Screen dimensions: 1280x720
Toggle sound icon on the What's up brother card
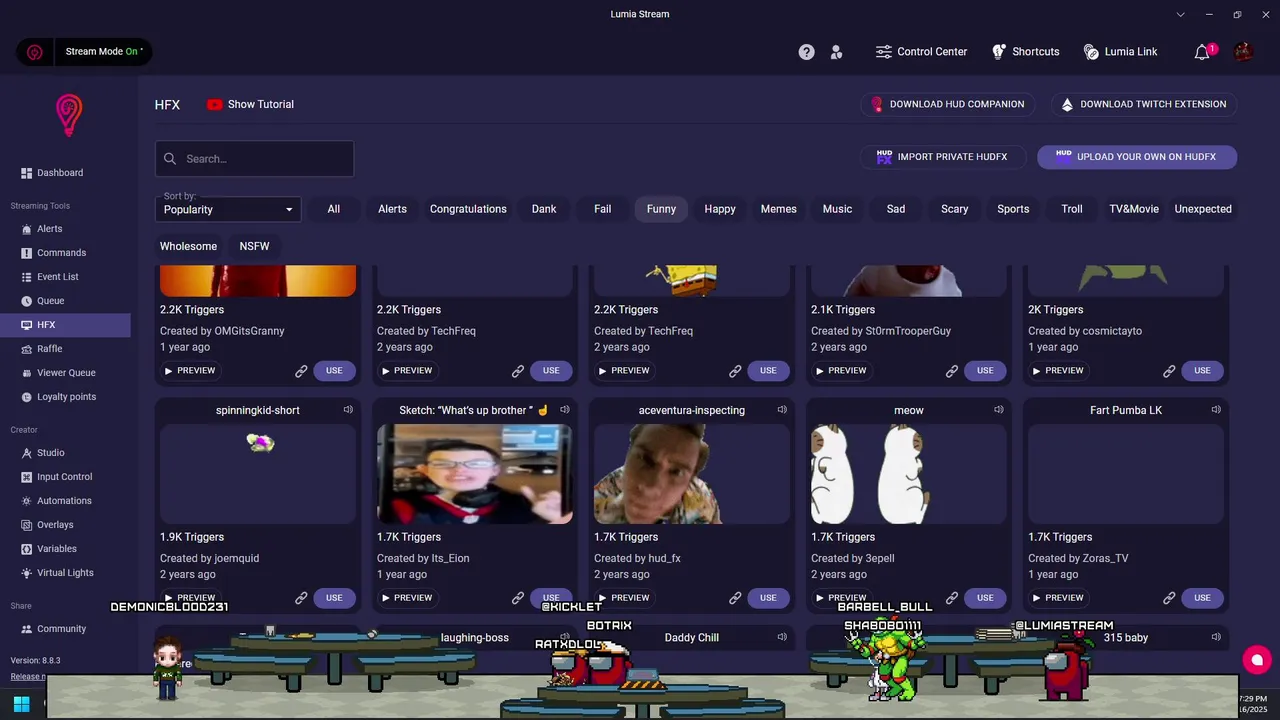(x=565, y=410)
